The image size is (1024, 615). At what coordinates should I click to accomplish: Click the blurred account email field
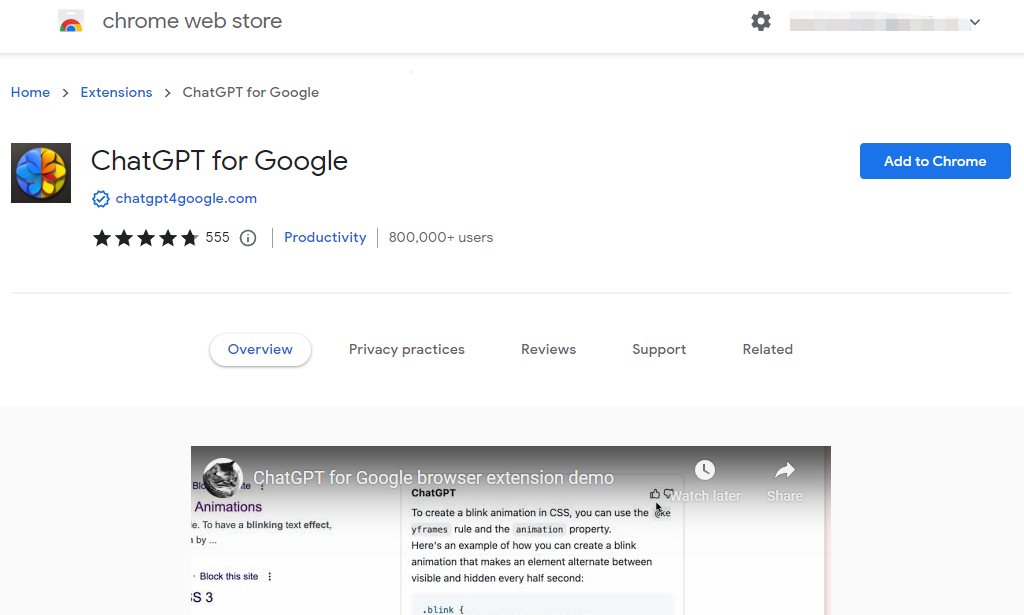[878, 23]
